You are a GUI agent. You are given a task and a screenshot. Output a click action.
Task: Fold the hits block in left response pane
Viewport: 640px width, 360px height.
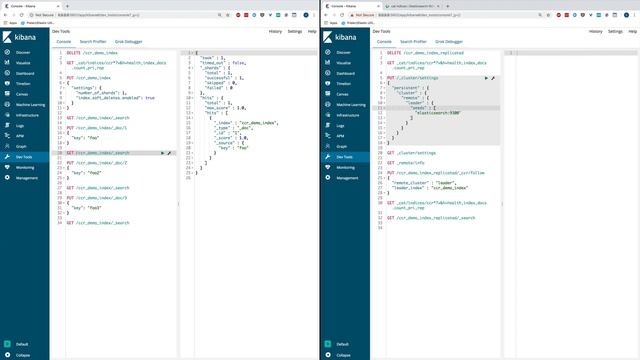click(x=193, y=98)
